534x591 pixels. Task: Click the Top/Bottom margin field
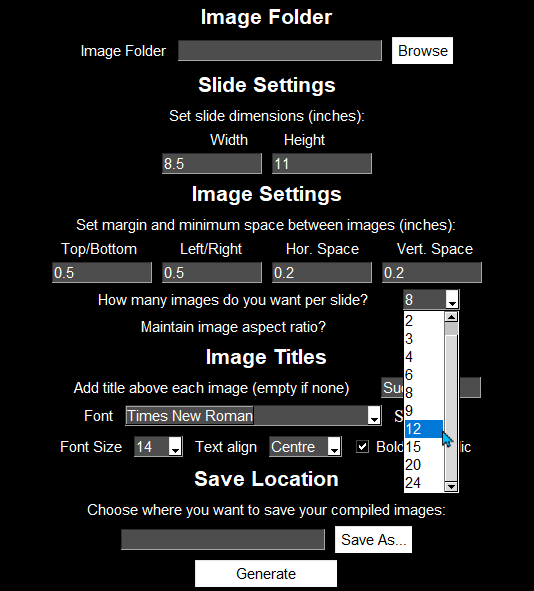coord(102,273)
